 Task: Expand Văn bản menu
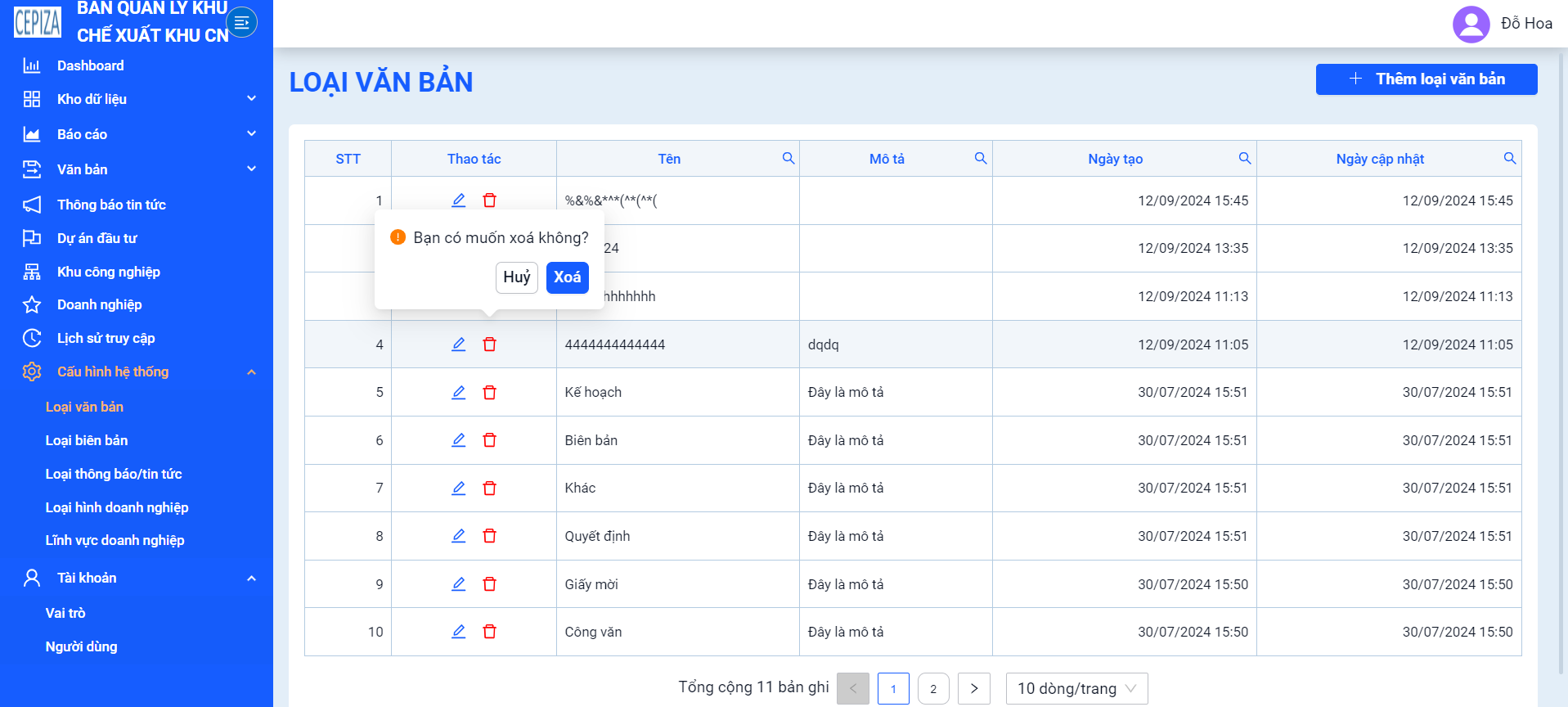pos(137,169)
